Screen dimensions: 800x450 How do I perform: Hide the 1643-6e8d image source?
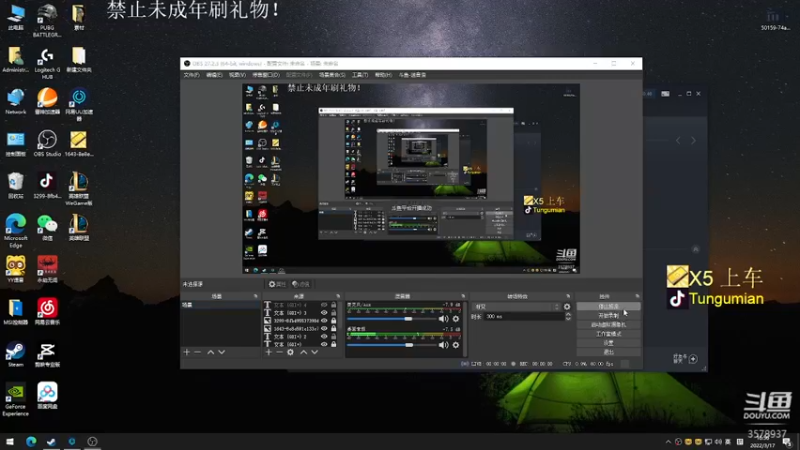point(324,329)
